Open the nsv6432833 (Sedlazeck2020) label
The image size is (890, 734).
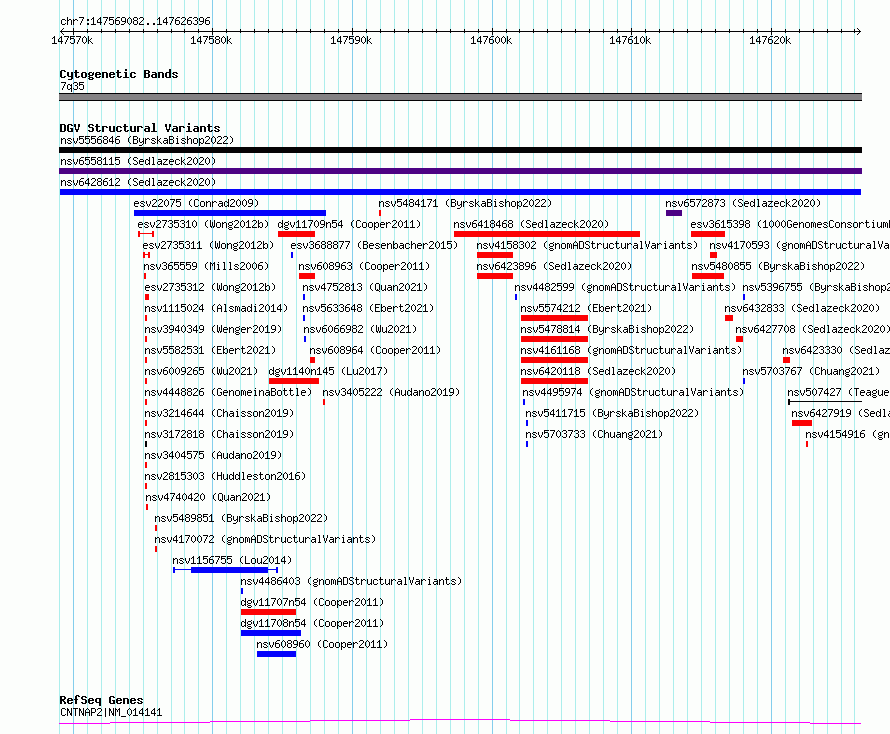pyautogui.click(x=802, y=308)
